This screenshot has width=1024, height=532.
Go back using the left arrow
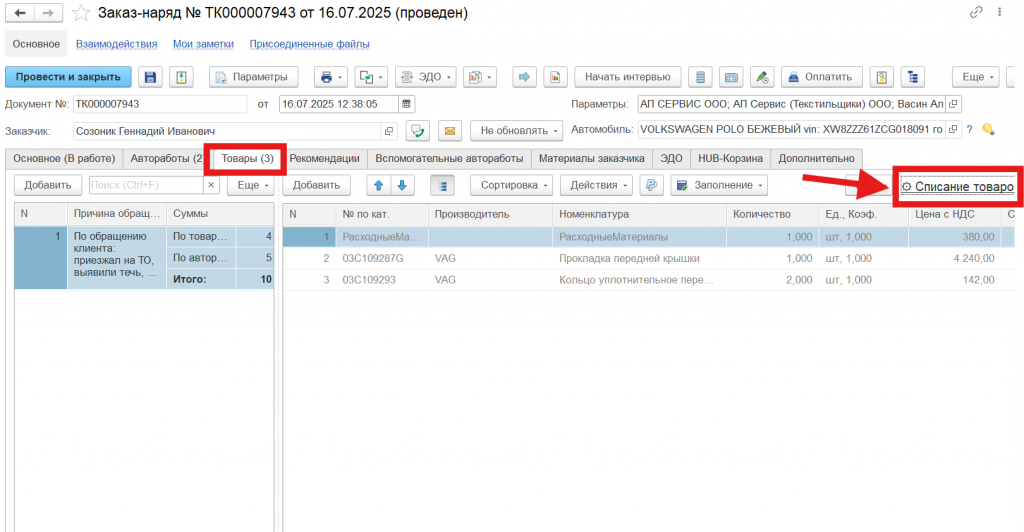(x=20, y=13)
